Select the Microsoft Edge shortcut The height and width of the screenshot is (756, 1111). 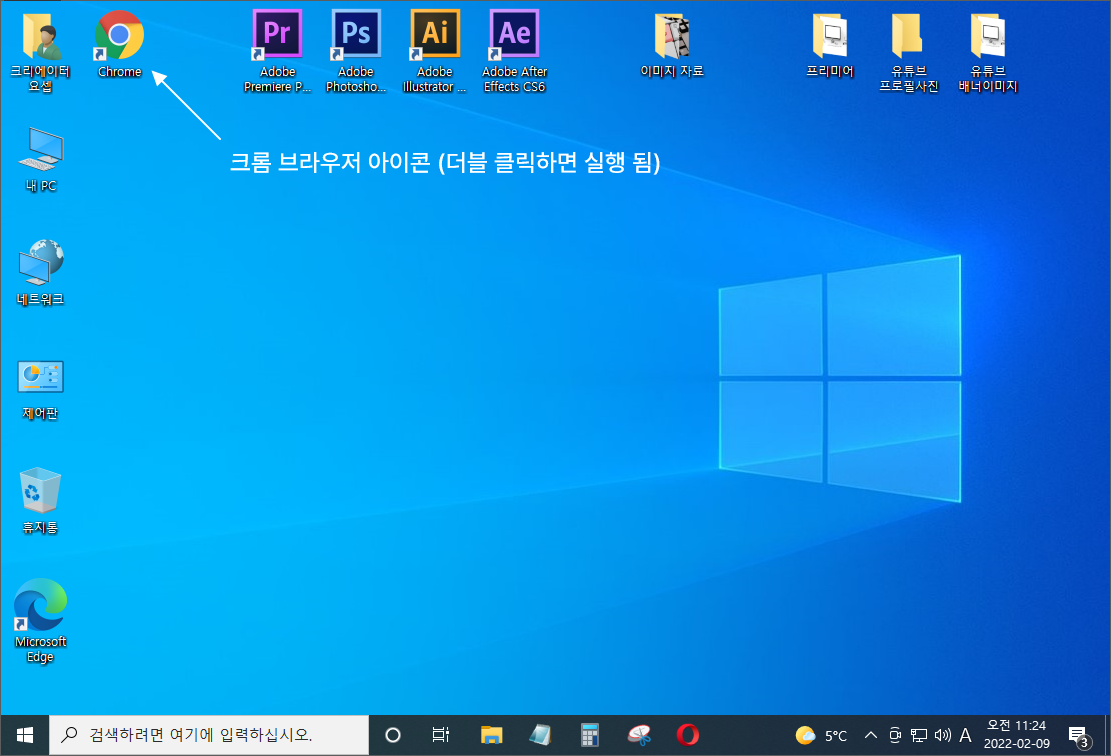pos(40,621)
